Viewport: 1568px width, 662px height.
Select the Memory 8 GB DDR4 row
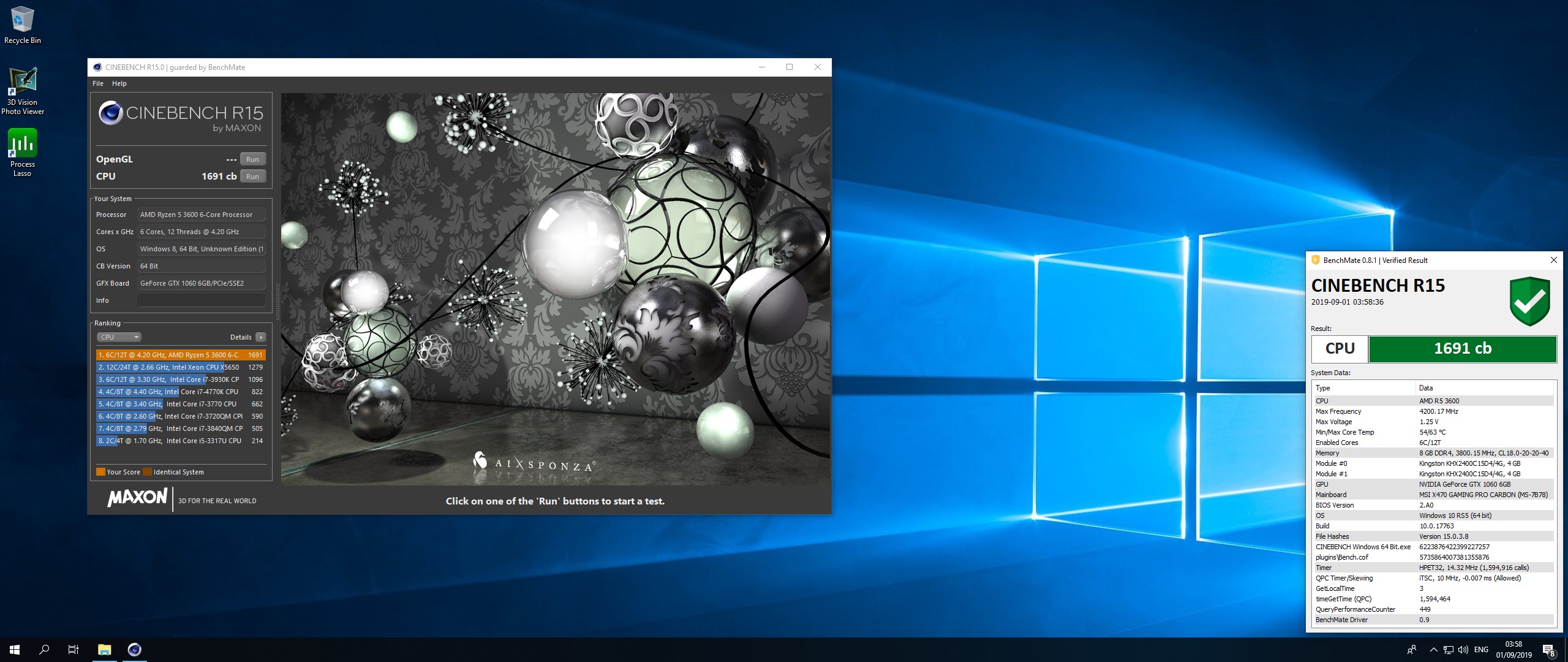point(1433,453)
